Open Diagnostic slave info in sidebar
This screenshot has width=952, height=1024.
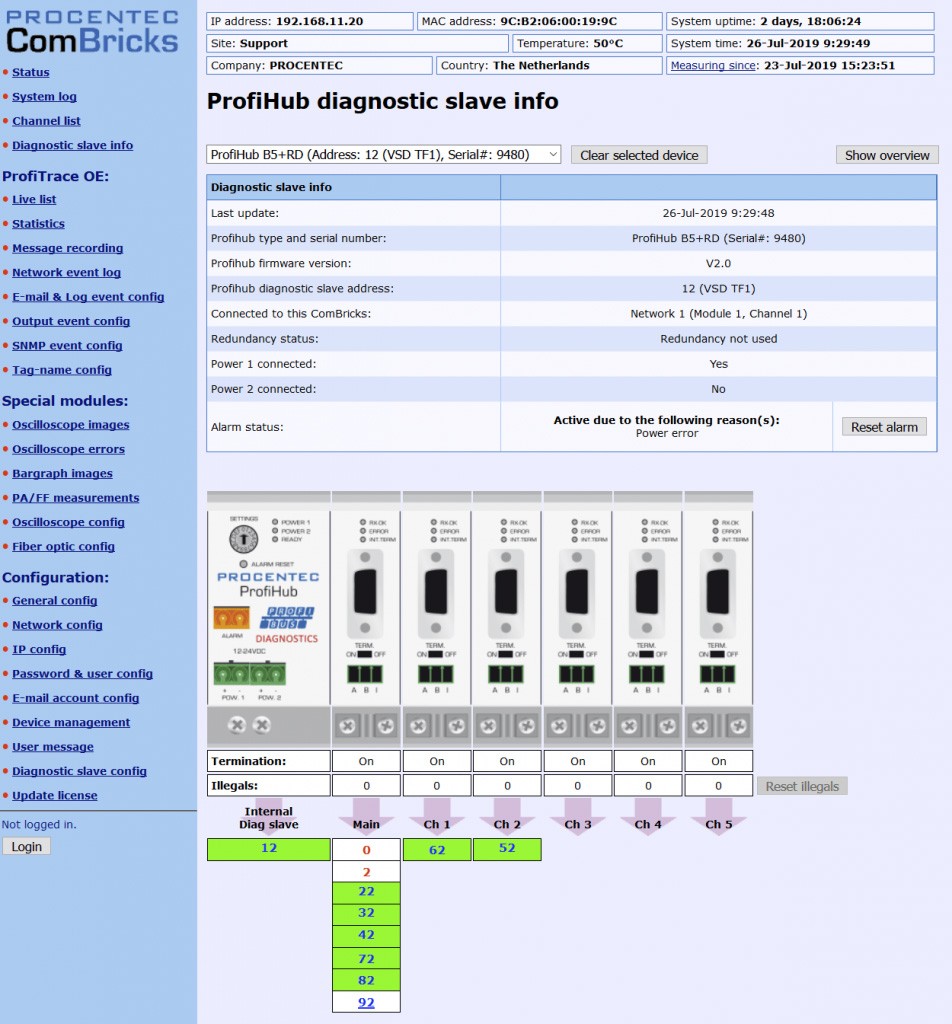point(72,145)
